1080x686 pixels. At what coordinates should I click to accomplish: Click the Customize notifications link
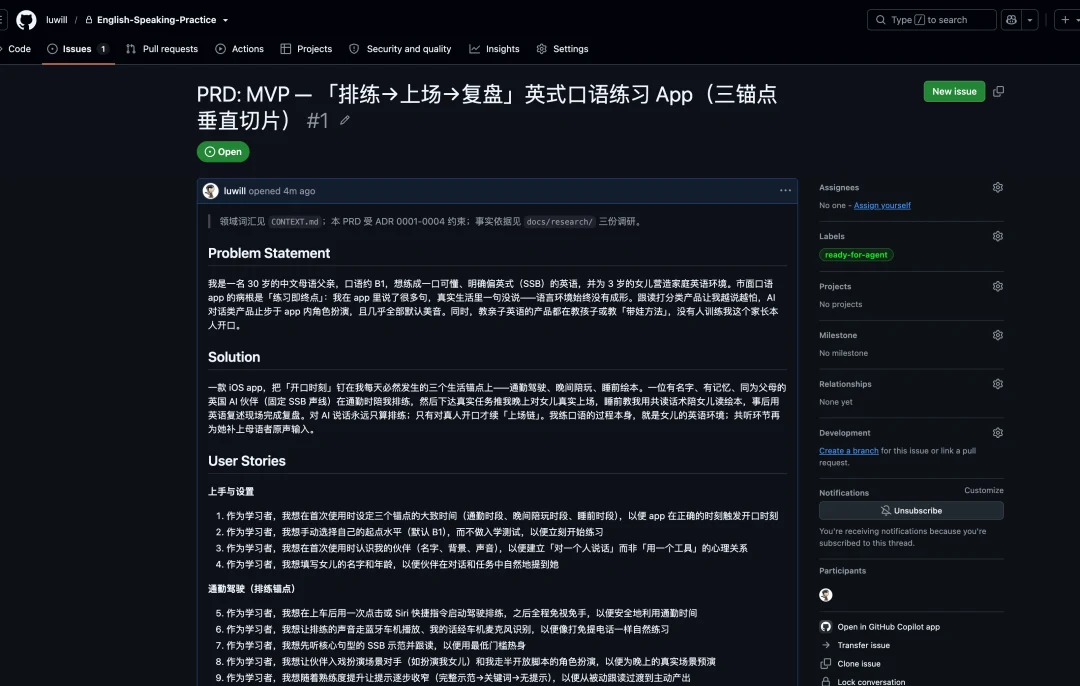[x=984, y=490]
